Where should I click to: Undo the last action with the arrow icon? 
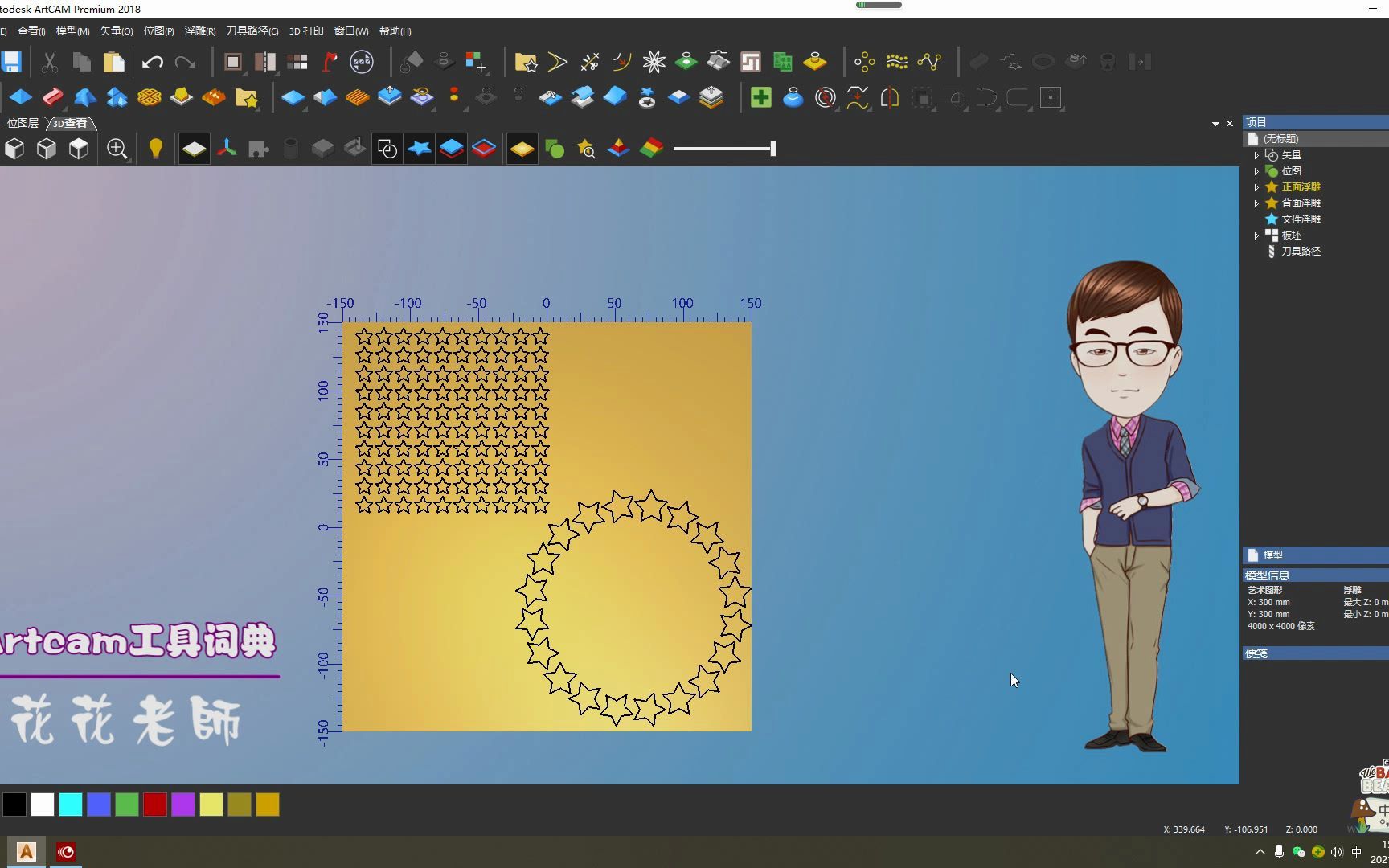[x=152, y=62]
